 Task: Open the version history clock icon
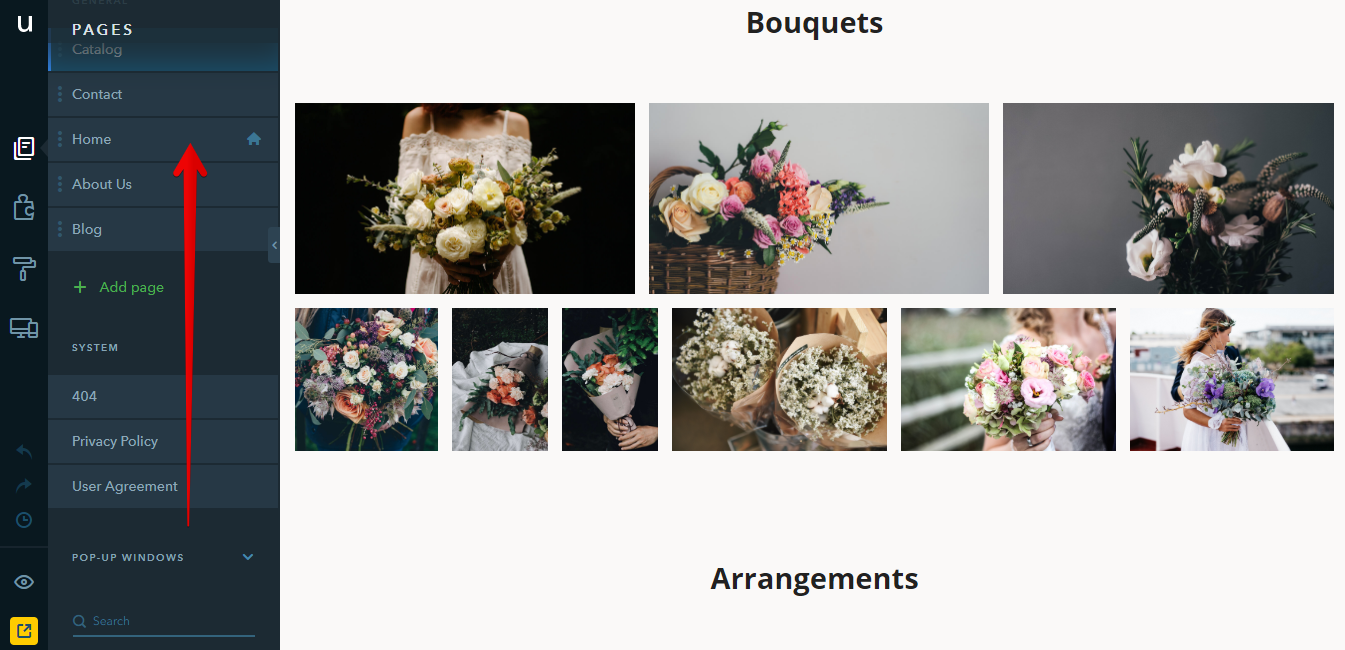click(x=24, y=520)
